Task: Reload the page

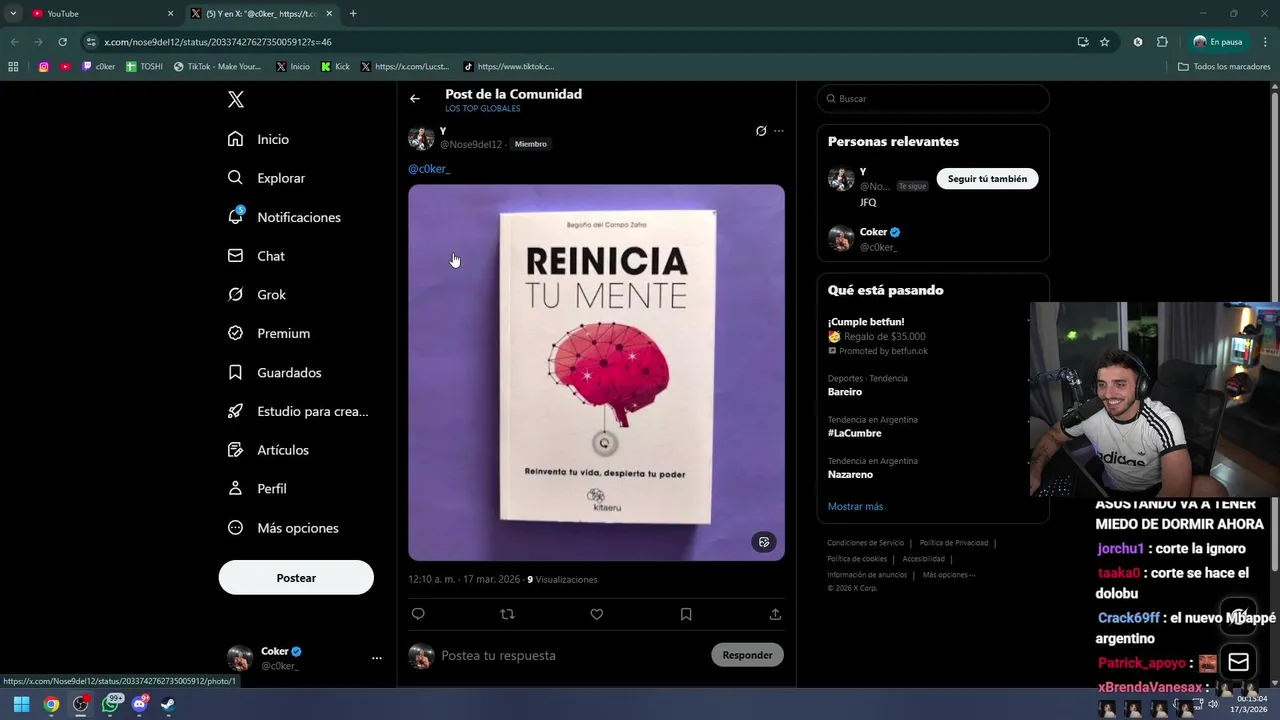Action: tap(62, 42)
